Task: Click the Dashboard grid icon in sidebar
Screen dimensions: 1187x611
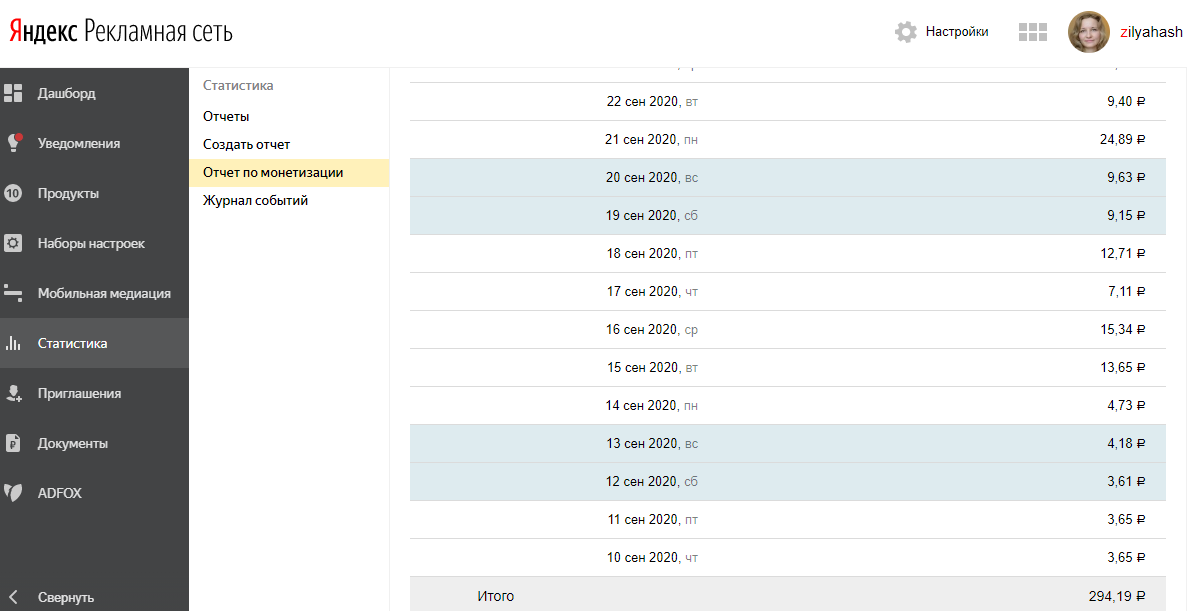Action: pyautogui.click(x=13, y=93)
